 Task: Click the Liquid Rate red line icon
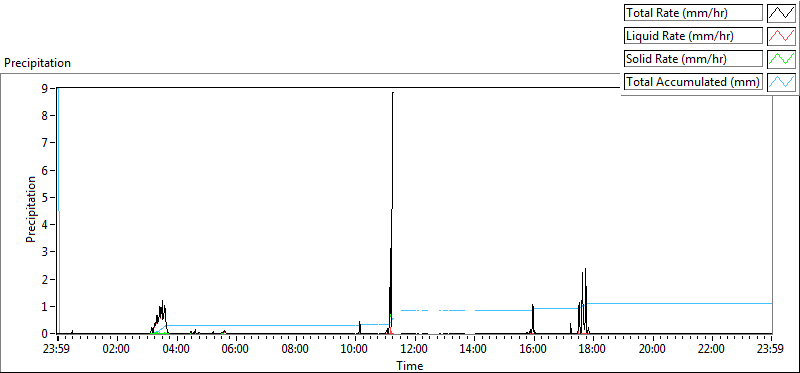[x=781, y=36]
